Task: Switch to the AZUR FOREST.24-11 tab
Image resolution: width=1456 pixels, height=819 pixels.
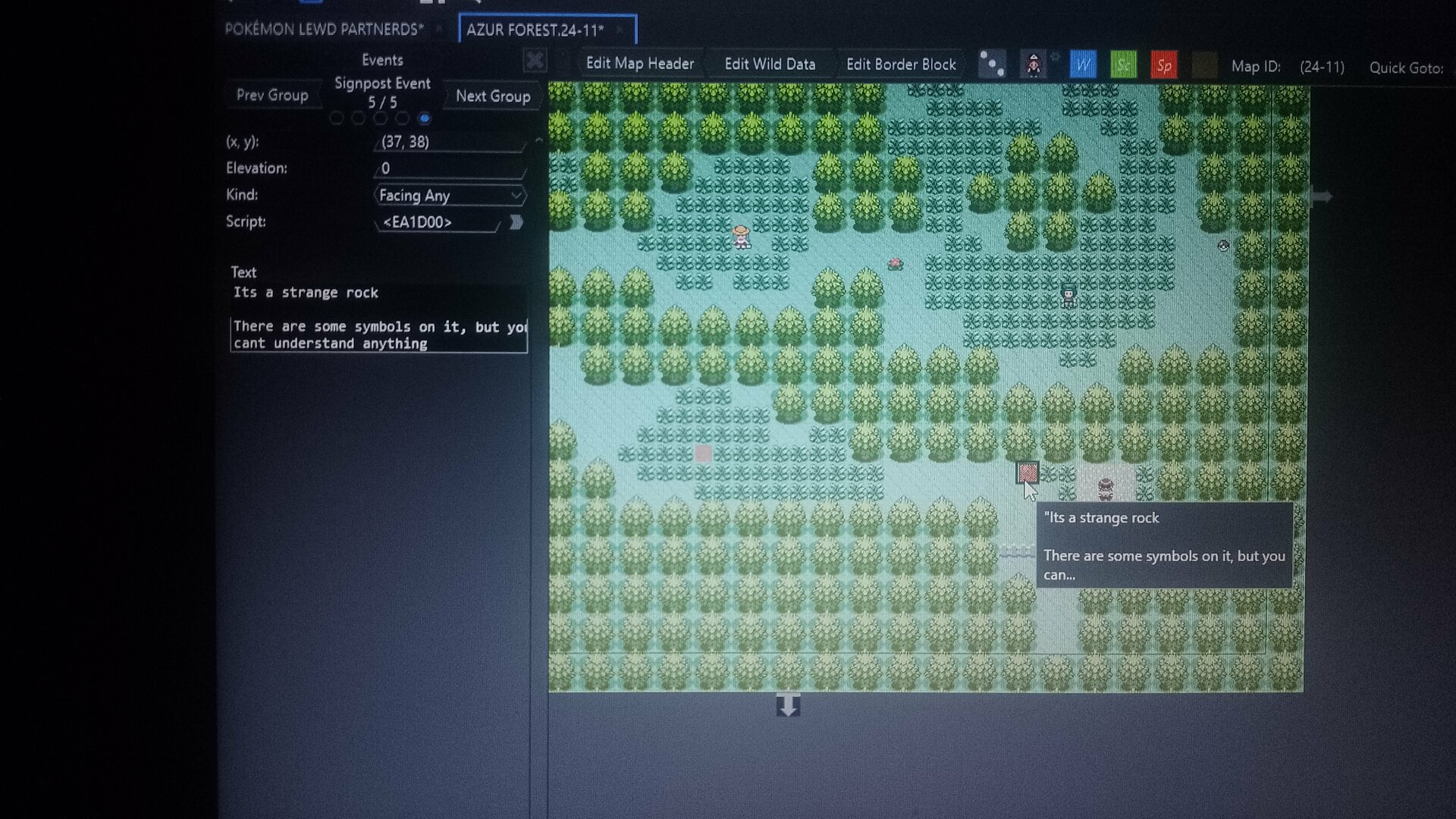Action: (535, 30)
